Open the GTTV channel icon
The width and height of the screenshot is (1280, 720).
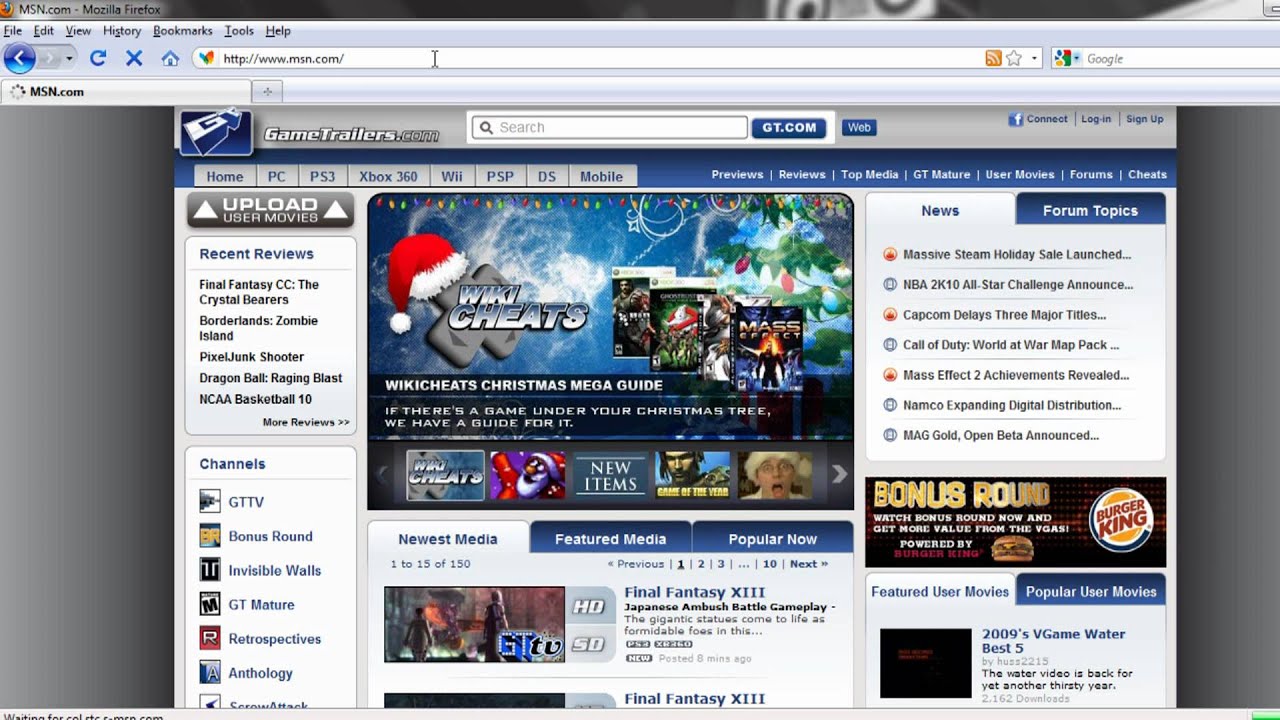point(210,501)
